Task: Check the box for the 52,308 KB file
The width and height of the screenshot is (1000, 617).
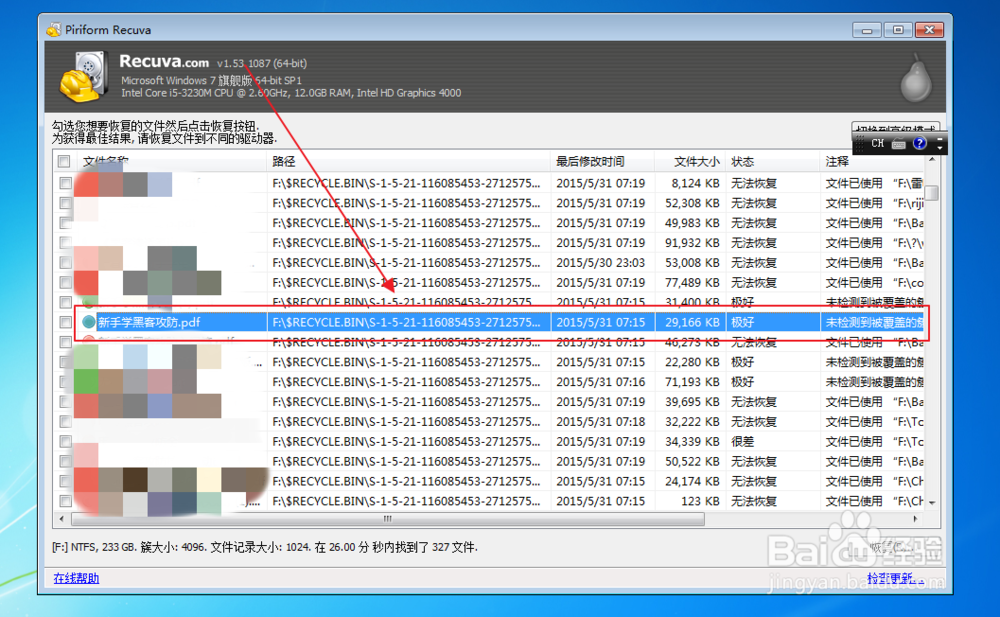Action: [x=65, y=203]
